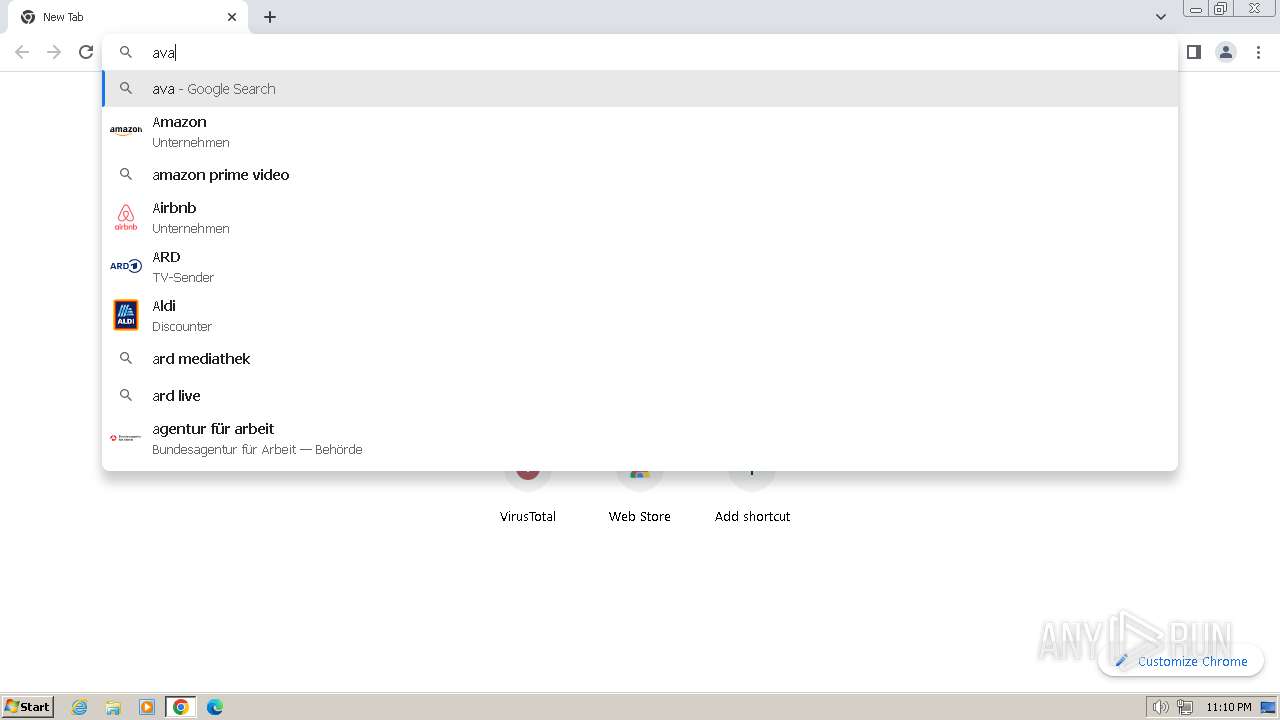Viewport: 1280px width, 720px height.
Task: Click search icon beside 'amazon prime video'
Action: (126, 174)
